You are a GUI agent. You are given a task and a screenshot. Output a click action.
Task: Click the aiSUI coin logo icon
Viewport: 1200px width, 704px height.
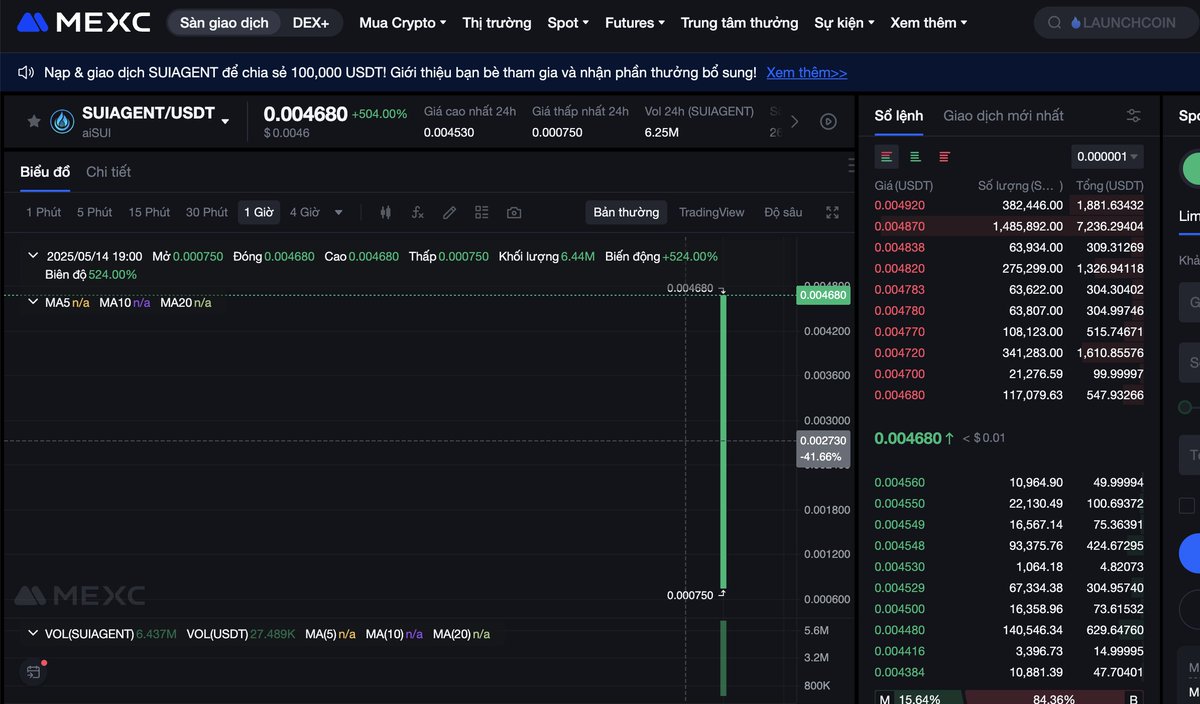coord(62,121)
